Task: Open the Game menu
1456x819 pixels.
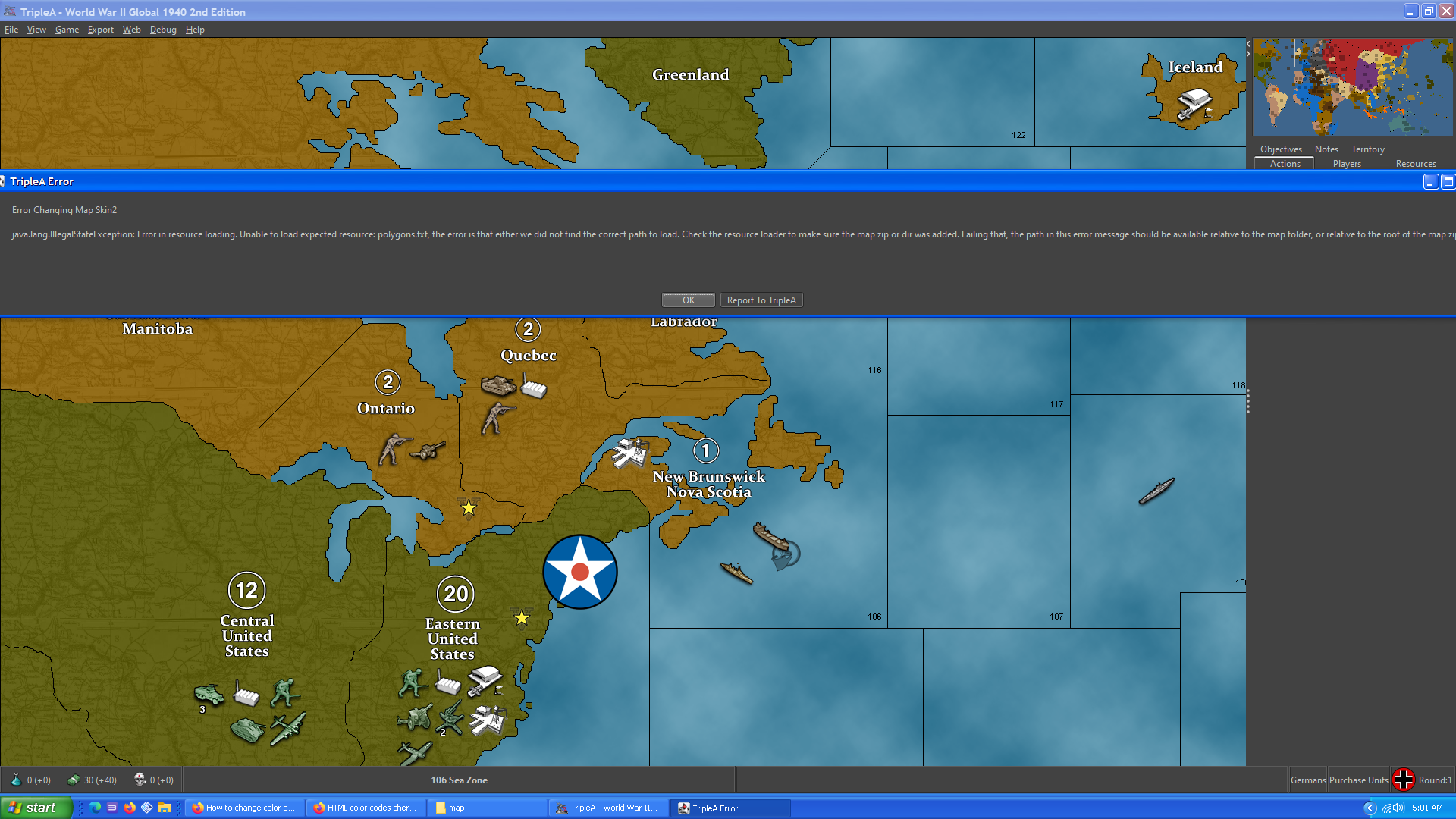Action: tap(67, 30)
